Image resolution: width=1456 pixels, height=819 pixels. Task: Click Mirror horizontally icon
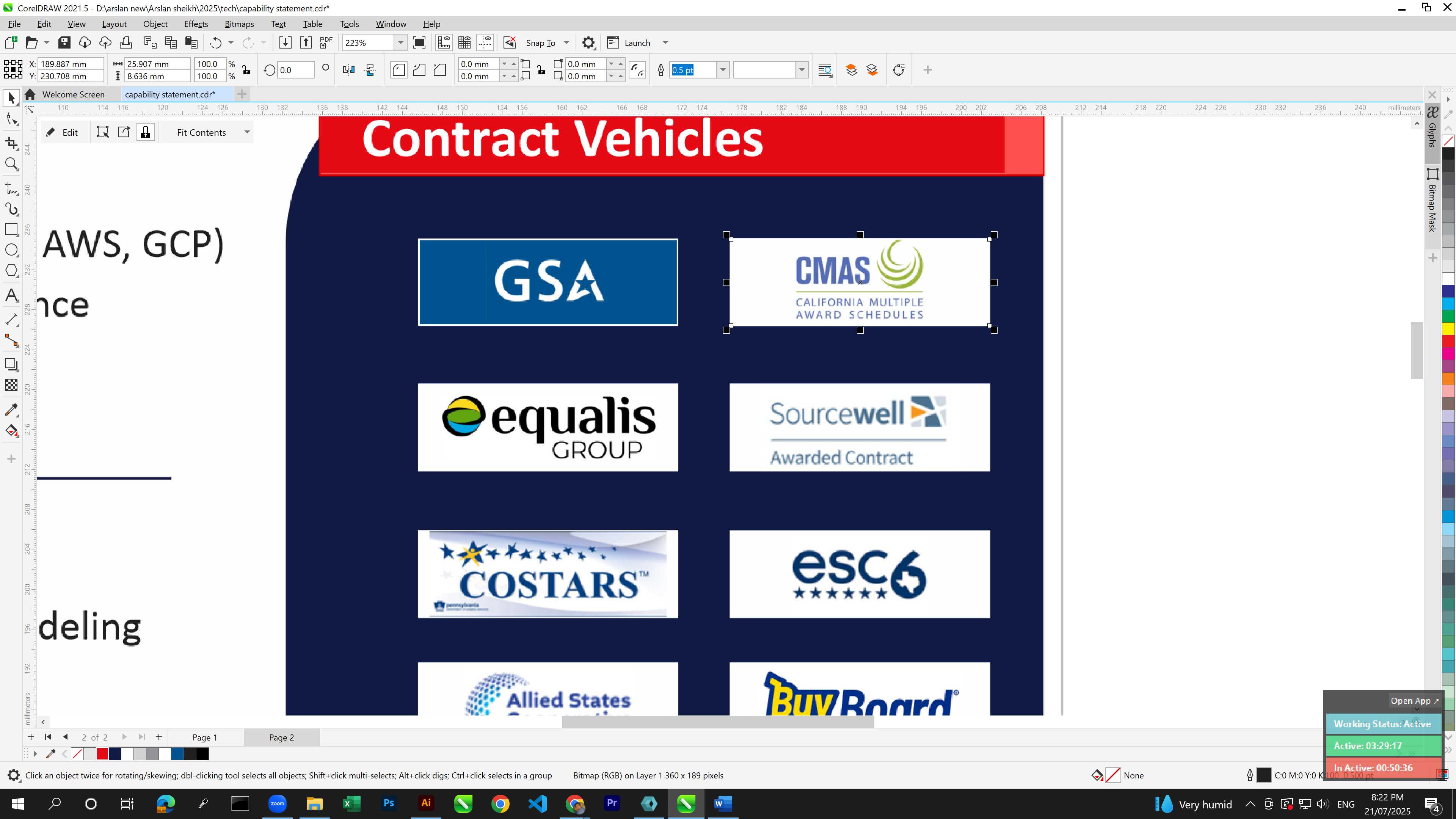point(349,70)
